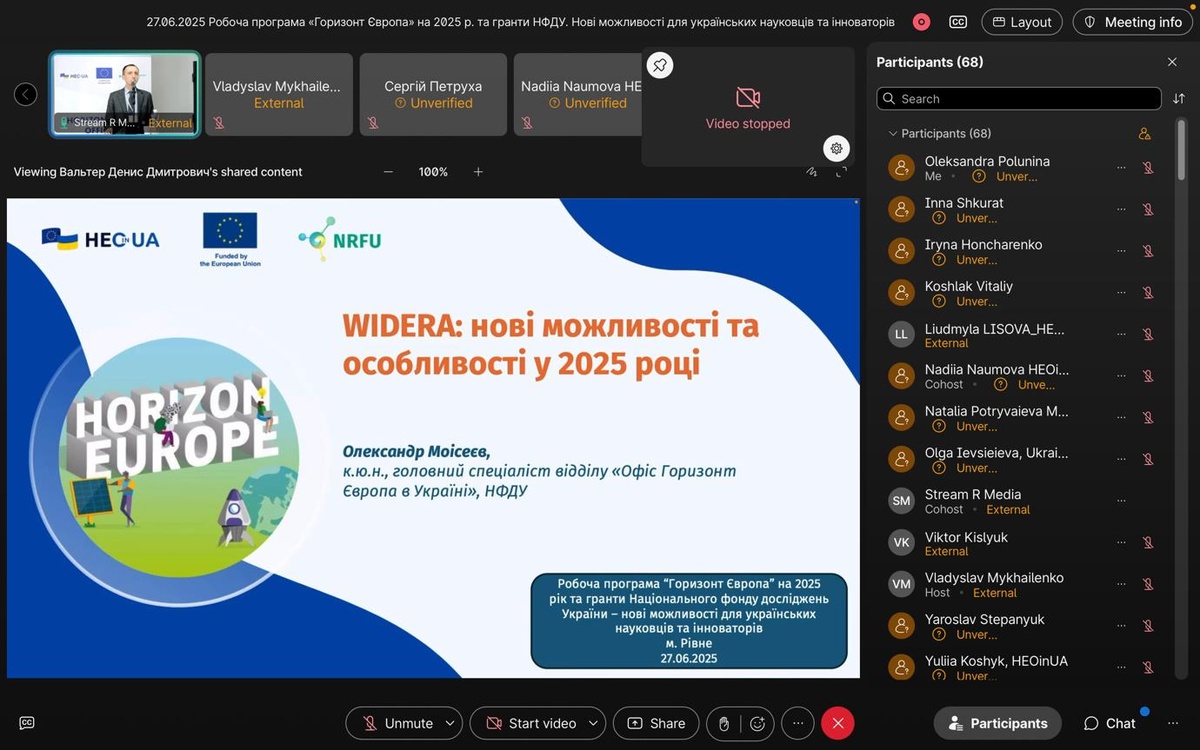Select Viktor Kislyuk participant row
Screen dimensions: 1200x750
tap(1023, 543)
